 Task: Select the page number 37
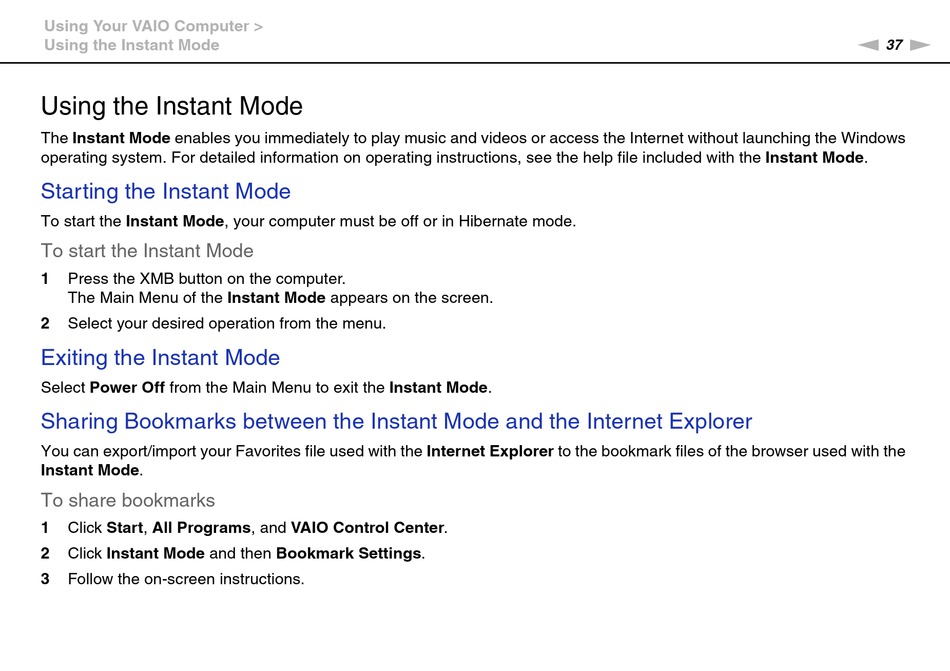894,45
